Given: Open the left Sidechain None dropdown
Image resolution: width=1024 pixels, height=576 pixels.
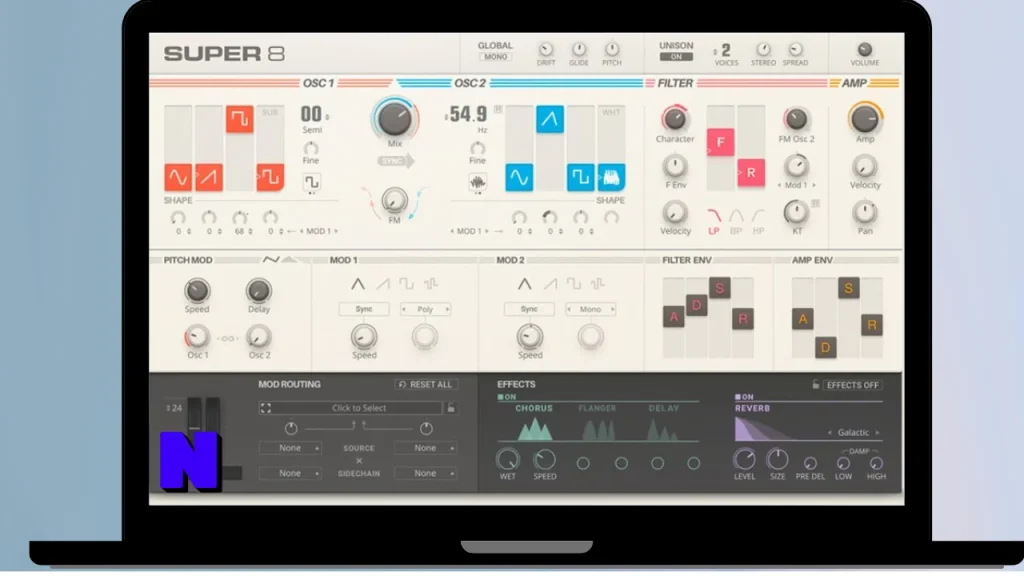Looking at the screenshot, I should (291, 473).
